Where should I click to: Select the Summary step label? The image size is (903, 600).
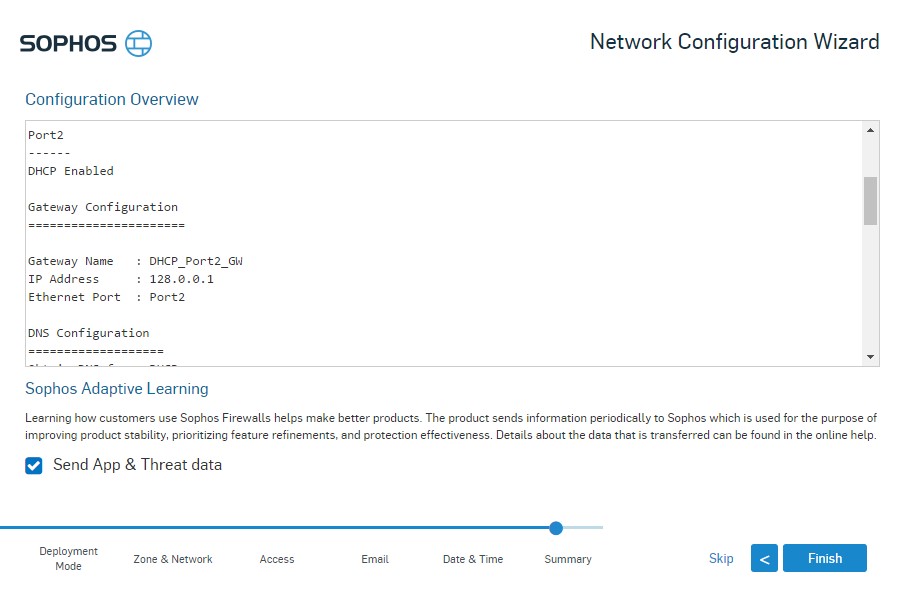click(x=568, y=559)
